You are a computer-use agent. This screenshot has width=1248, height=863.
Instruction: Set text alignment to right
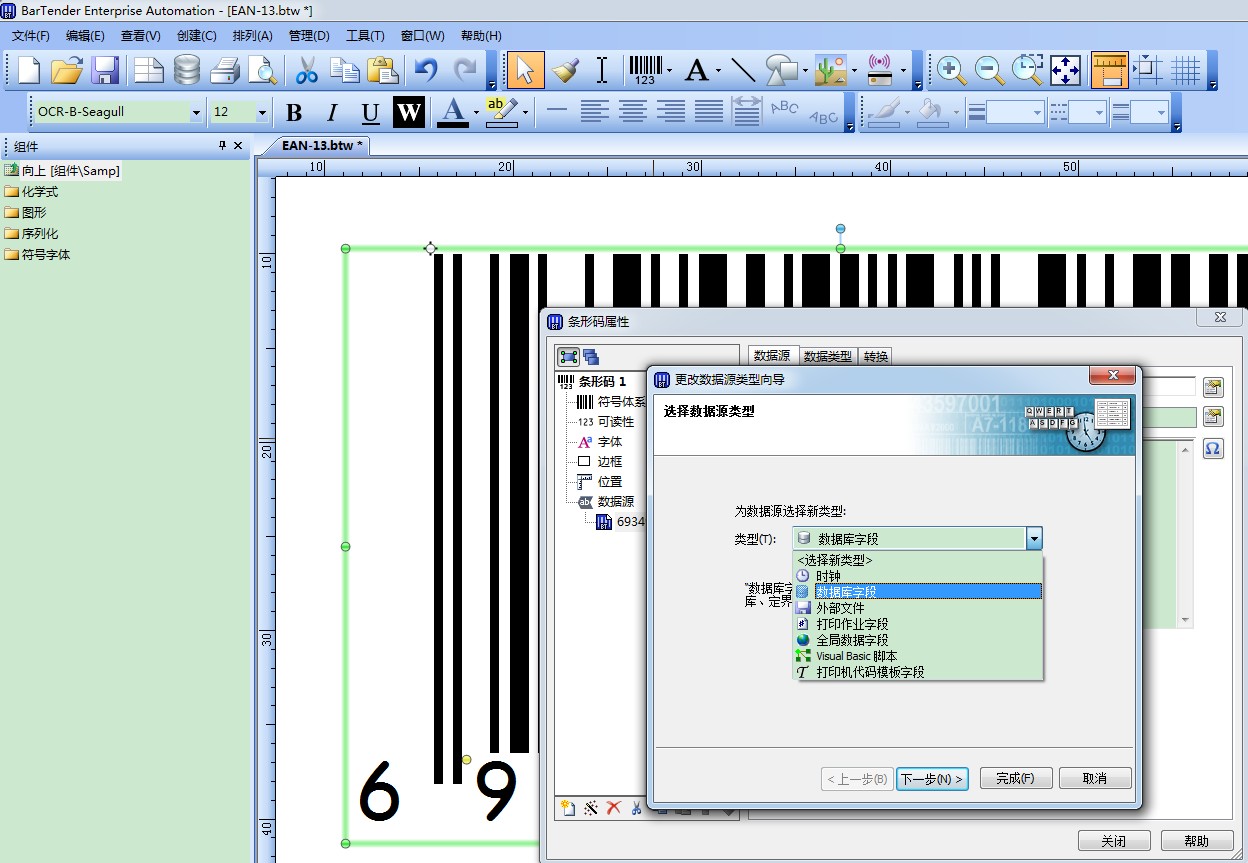(671, 112)
